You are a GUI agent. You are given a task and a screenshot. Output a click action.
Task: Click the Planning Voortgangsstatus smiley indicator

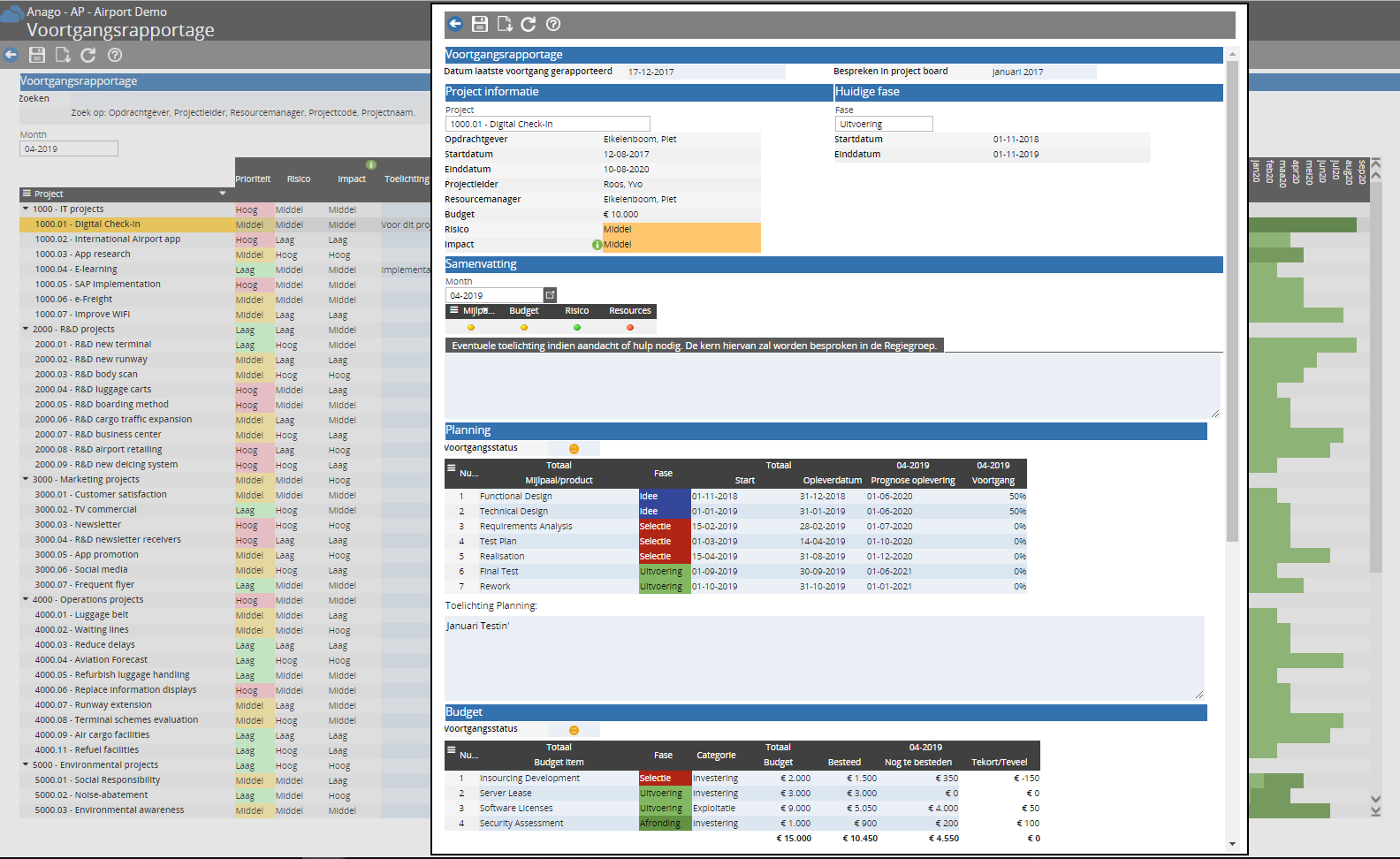point(574,449)
